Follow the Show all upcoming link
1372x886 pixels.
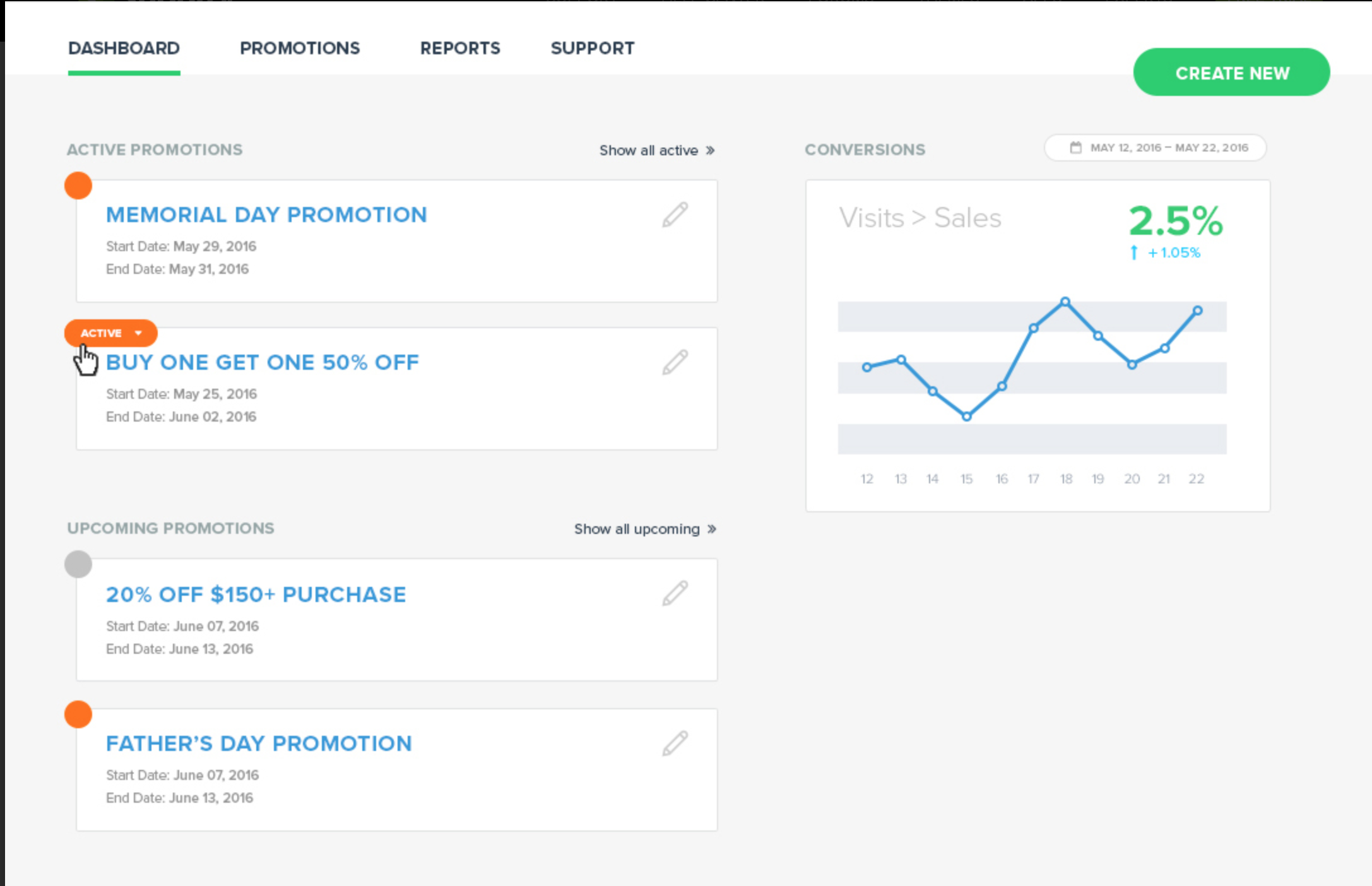644,529
